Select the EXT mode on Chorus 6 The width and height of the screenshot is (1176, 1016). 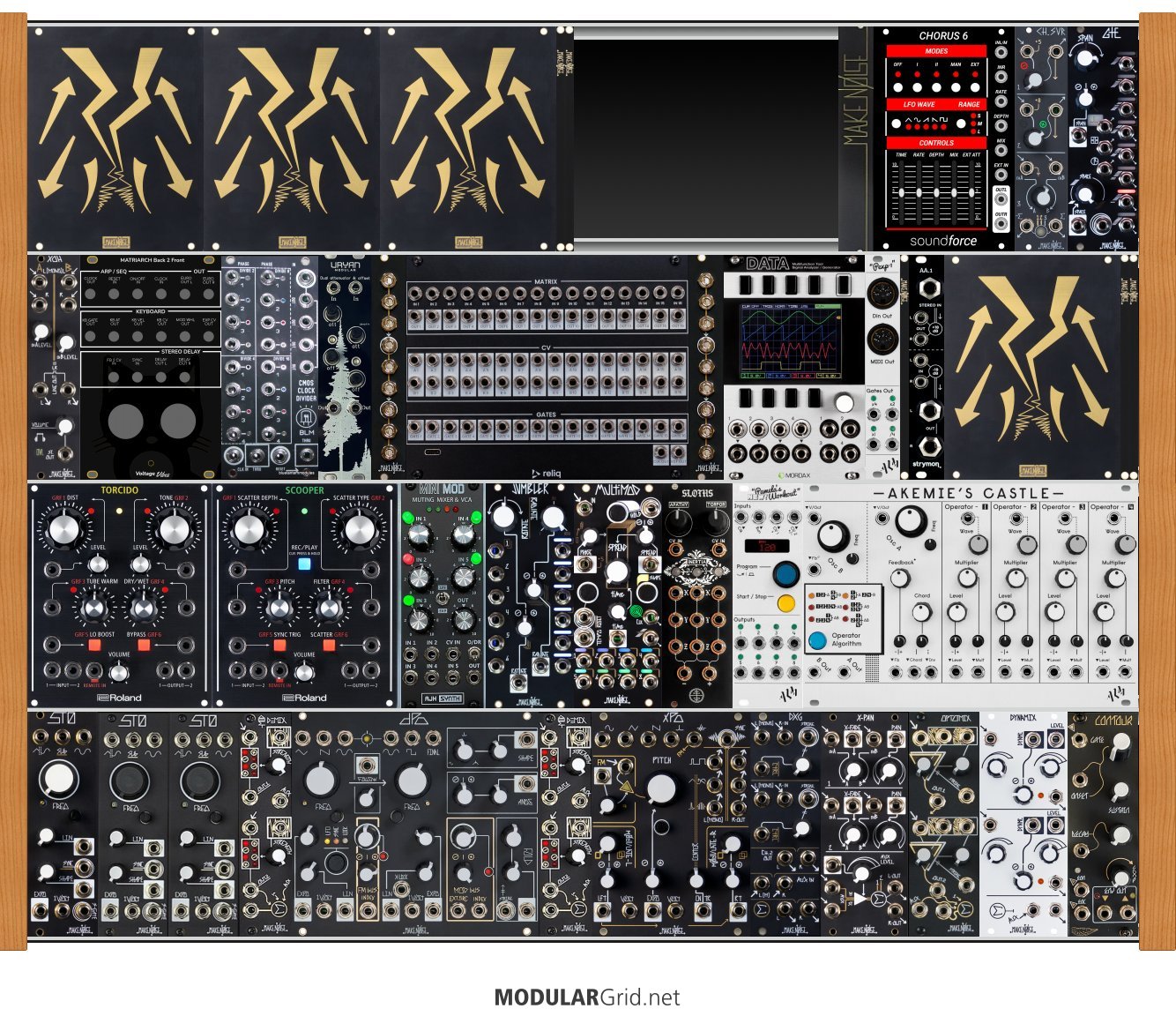pos(975,87)
